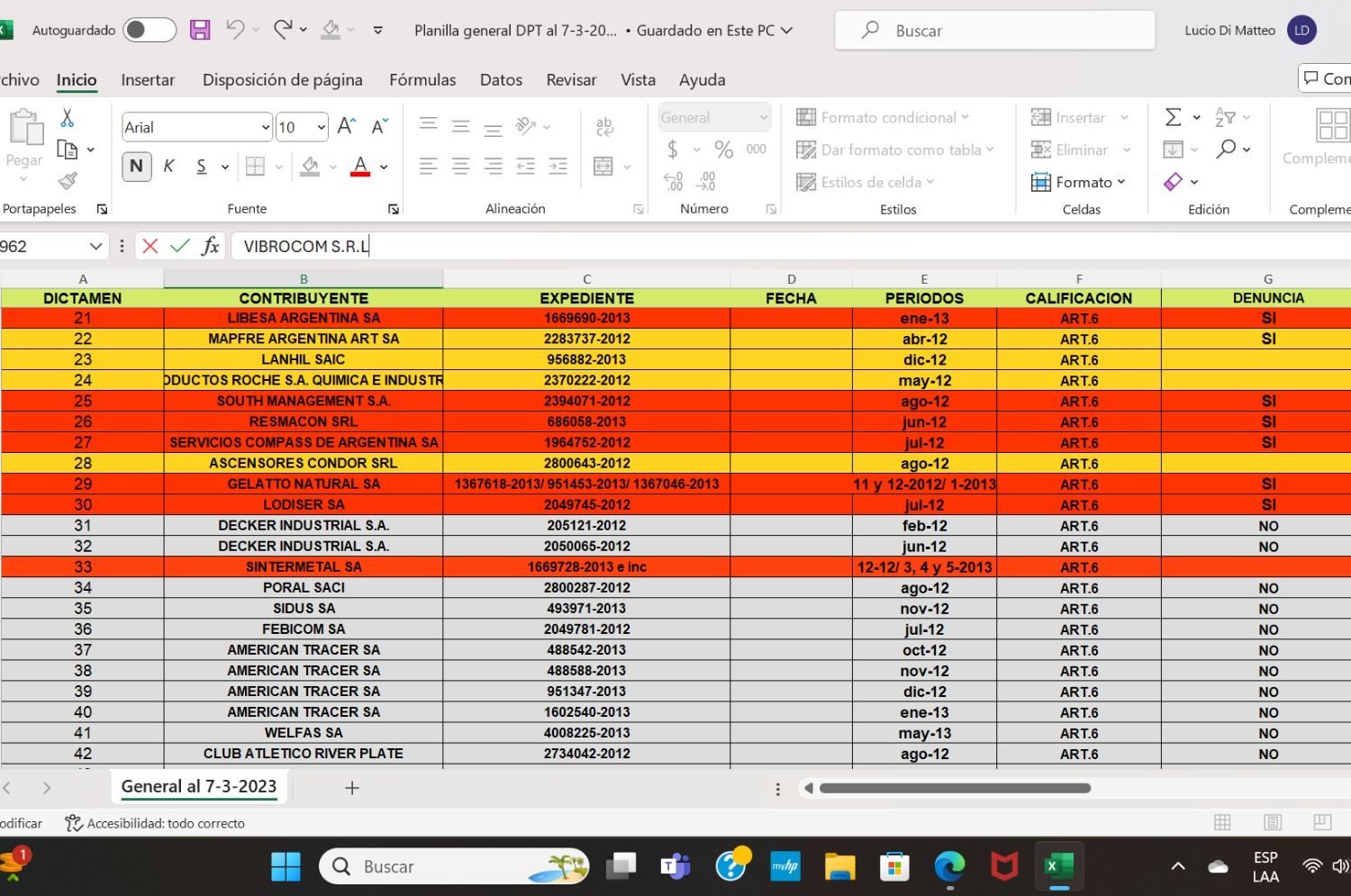This screenshot has width=1351, height=896.
Task: Click the decrease decimals icon
Action: click(706, 182)
